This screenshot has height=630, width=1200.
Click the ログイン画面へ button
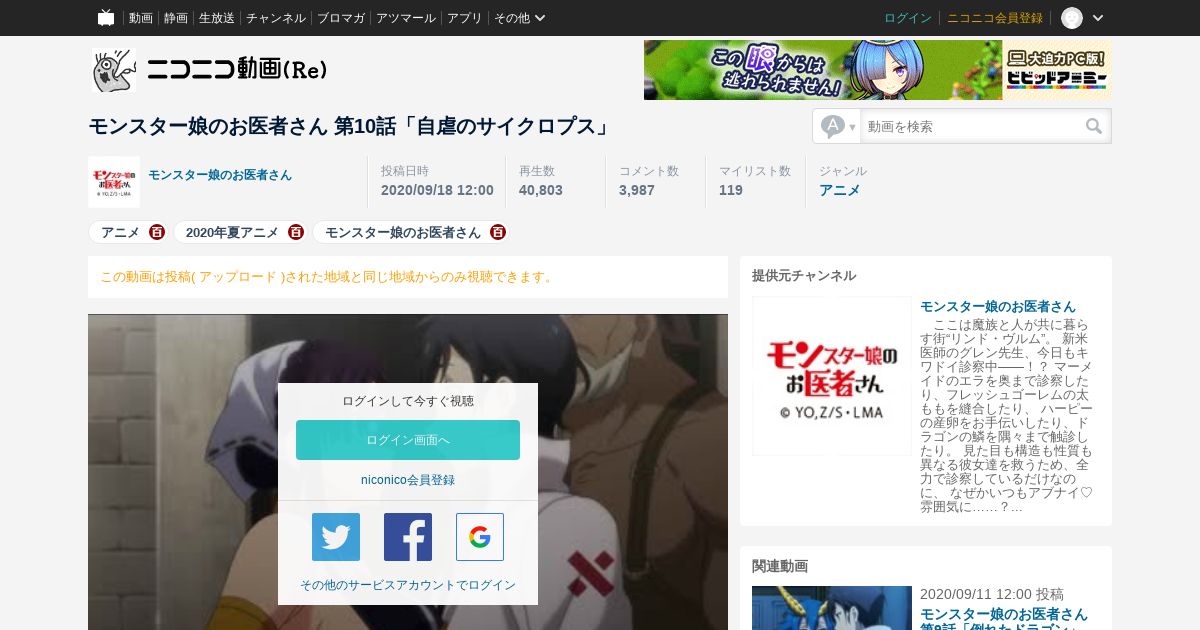[x=408, y=440]
